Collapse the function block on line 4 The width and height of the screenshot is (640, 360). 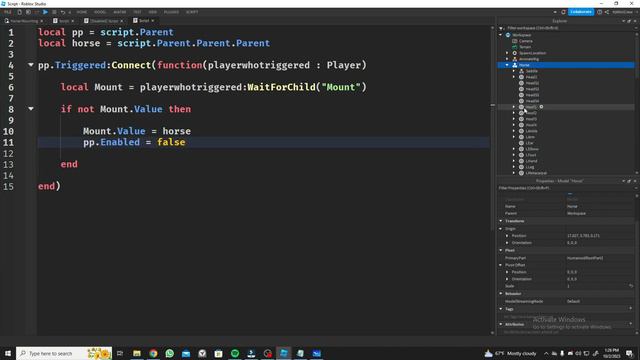pos(31,65)
